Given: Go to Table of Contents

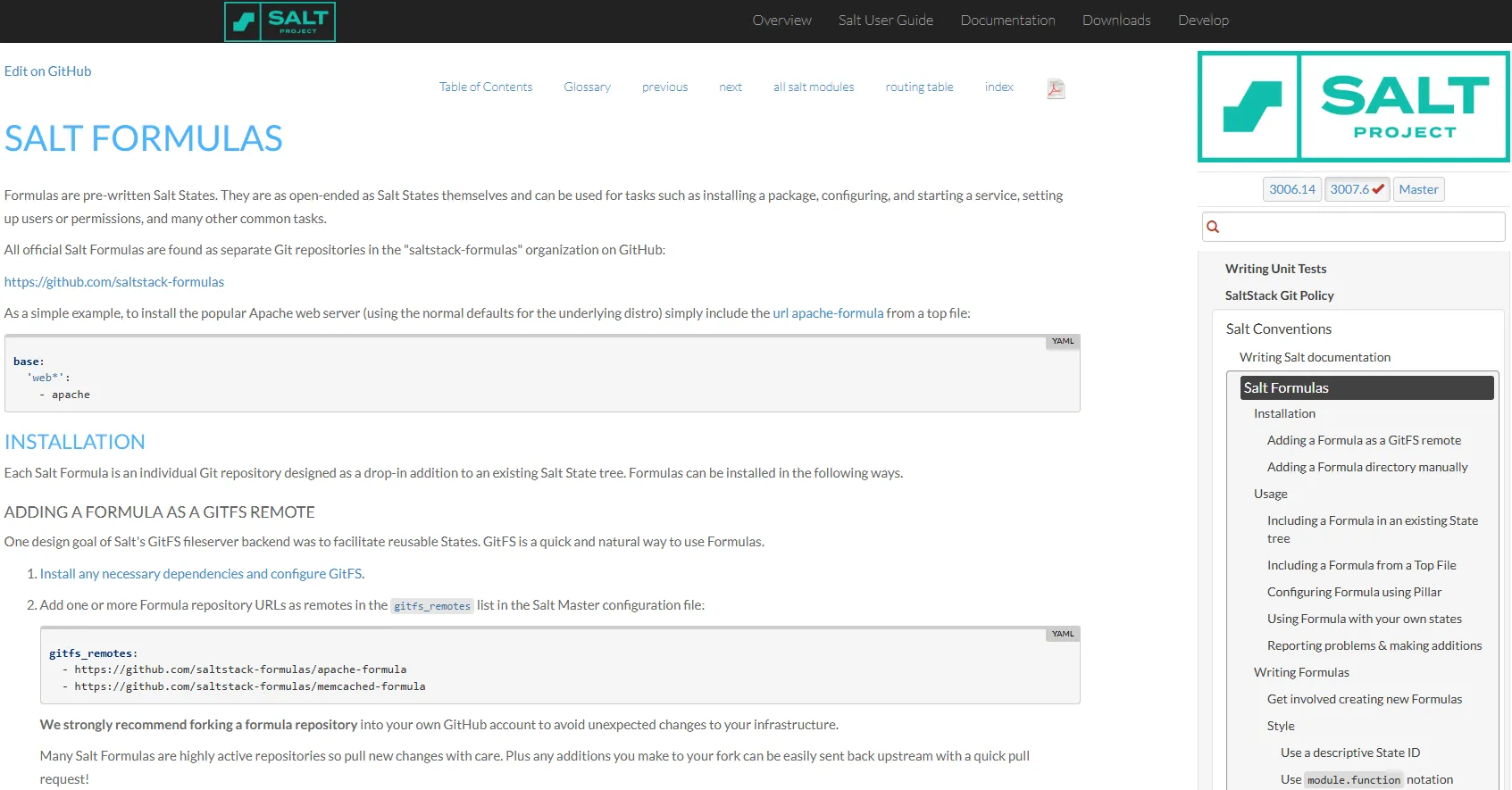Looking at the screenshot, I should pyautogui.click(x=486, y=87).
